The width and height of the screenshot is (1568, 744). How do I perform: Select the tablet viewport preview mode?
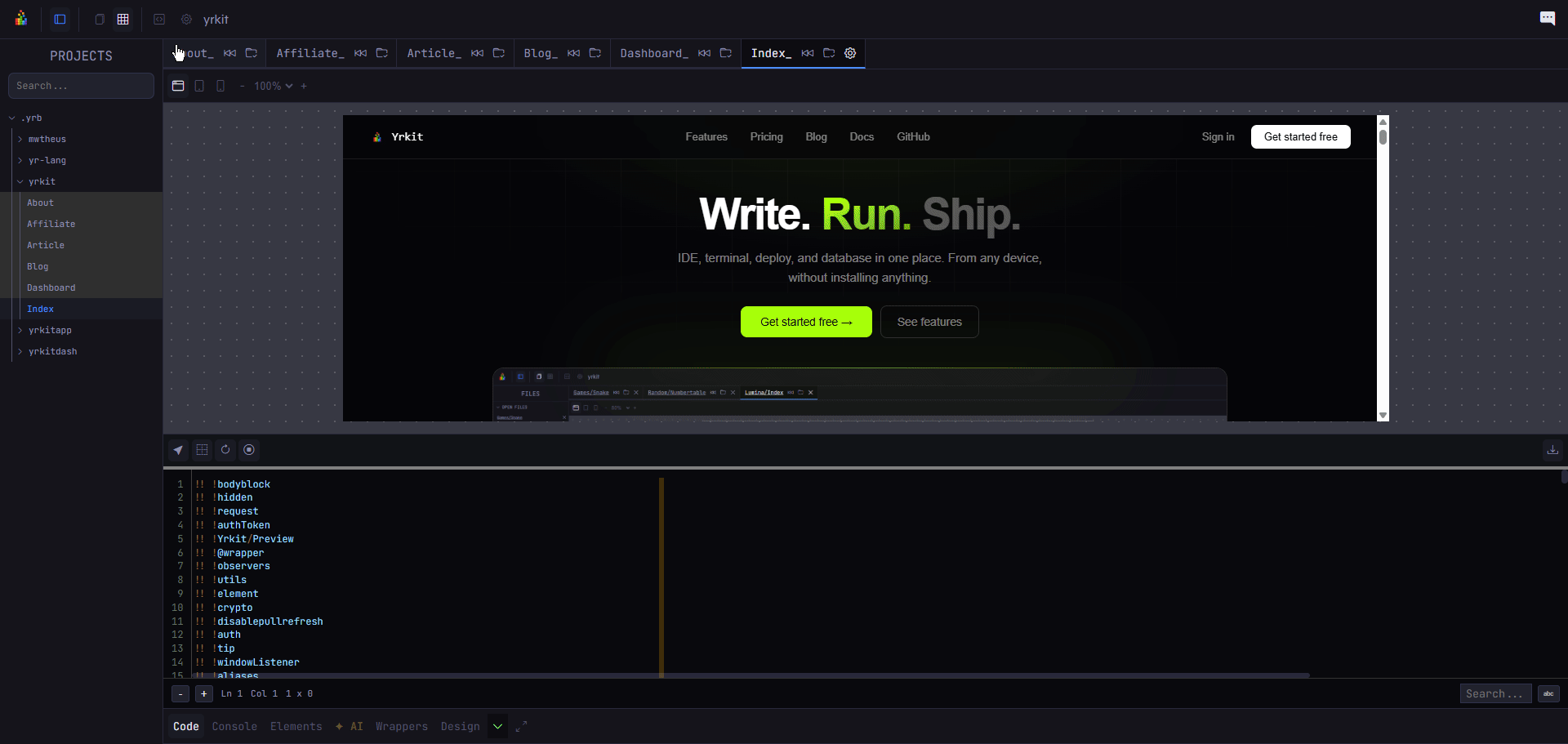click(x=199, y=86)
